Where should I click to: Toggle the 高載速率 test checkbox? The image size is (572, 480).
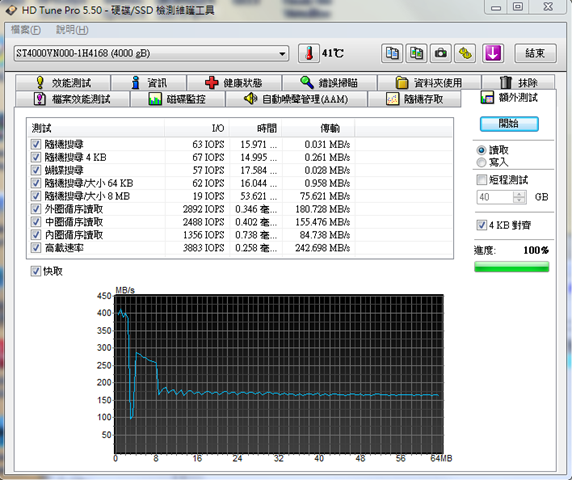tap(36, 248)
